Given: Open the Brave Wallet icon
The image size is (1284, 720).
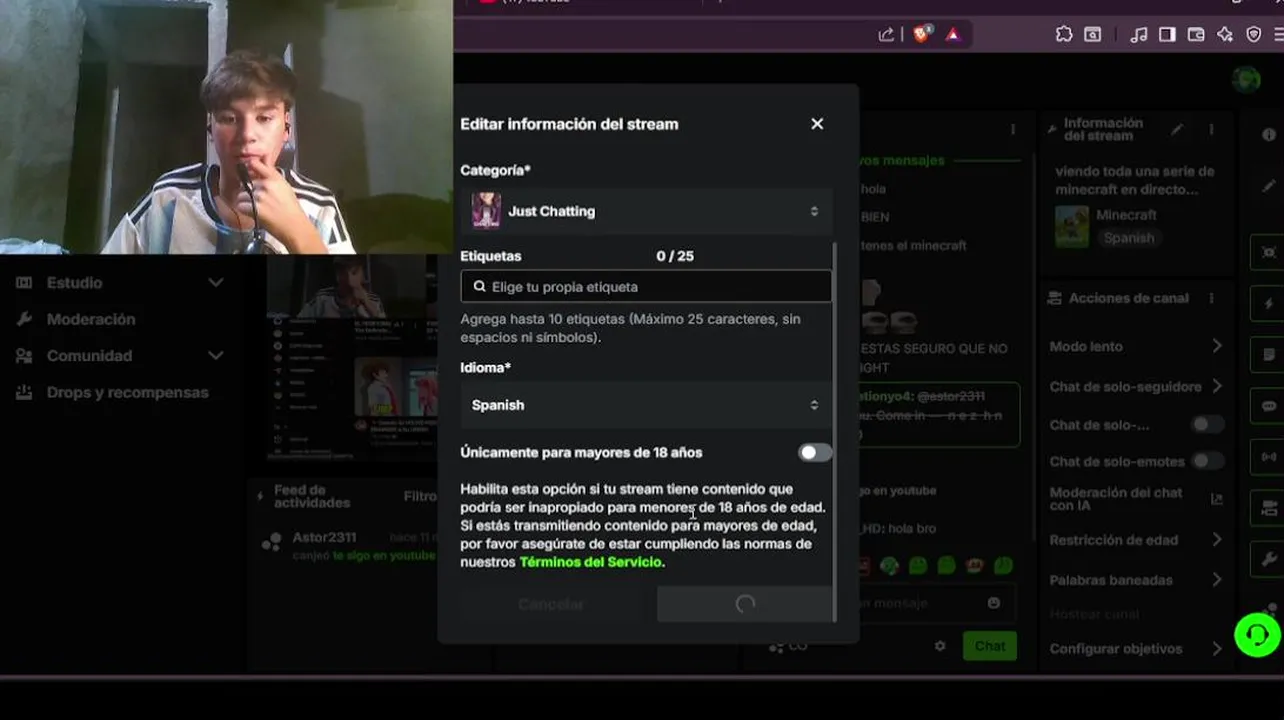Looking at the screenshot, I should [x=1196, y=35].
